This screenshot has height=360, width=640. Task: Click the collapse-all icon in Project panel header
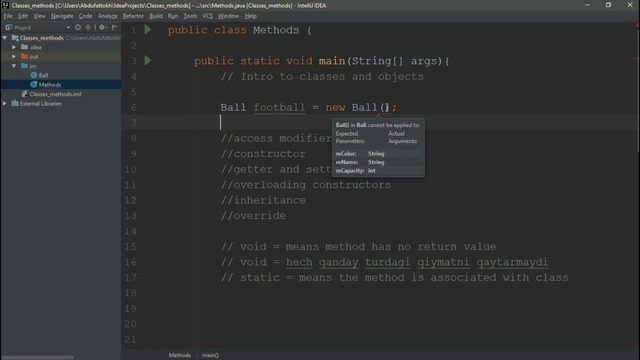88,27
